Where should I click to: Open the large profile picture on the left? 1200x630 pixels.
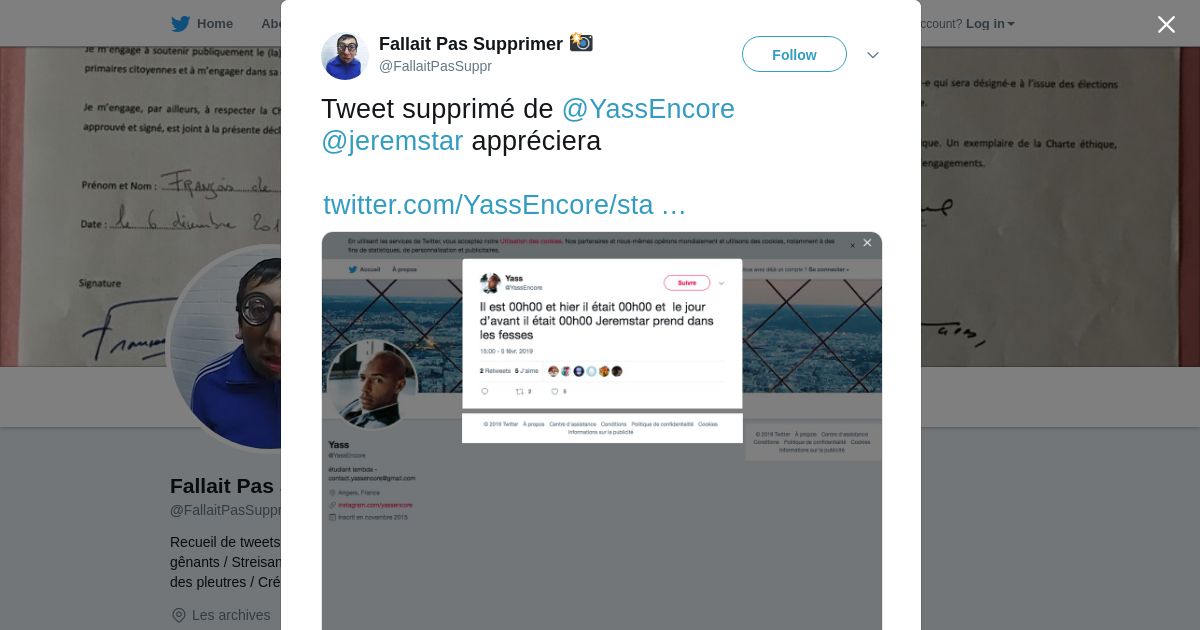(x=225, y=346)
